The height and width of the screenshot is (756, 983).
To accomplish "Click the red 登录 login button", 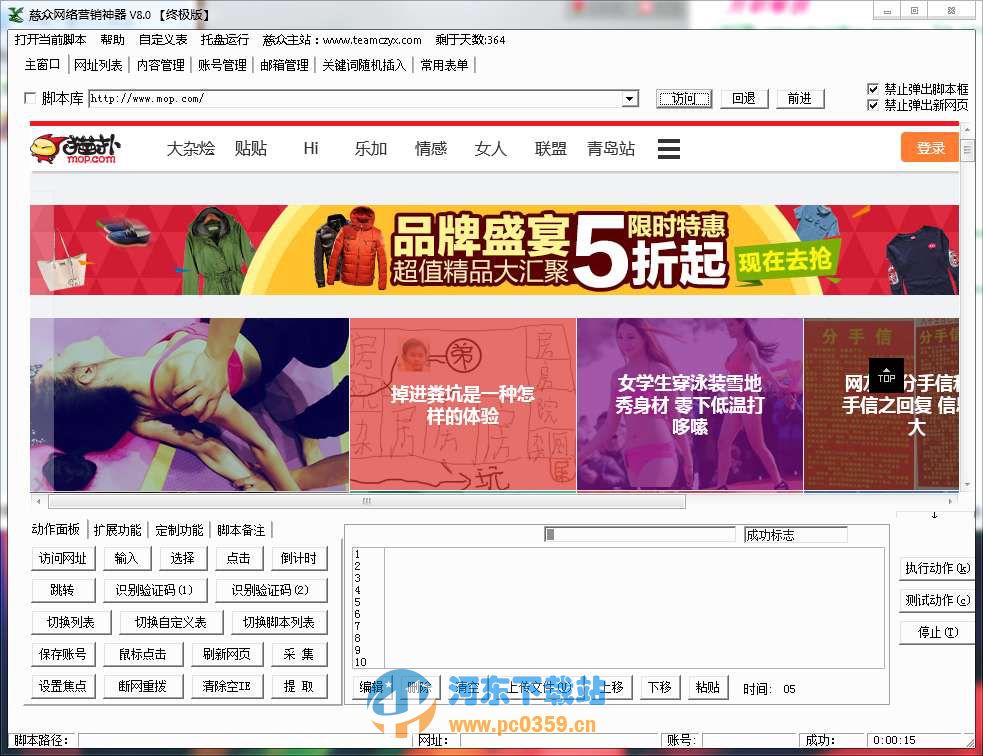I will click(x=930, y=147).
